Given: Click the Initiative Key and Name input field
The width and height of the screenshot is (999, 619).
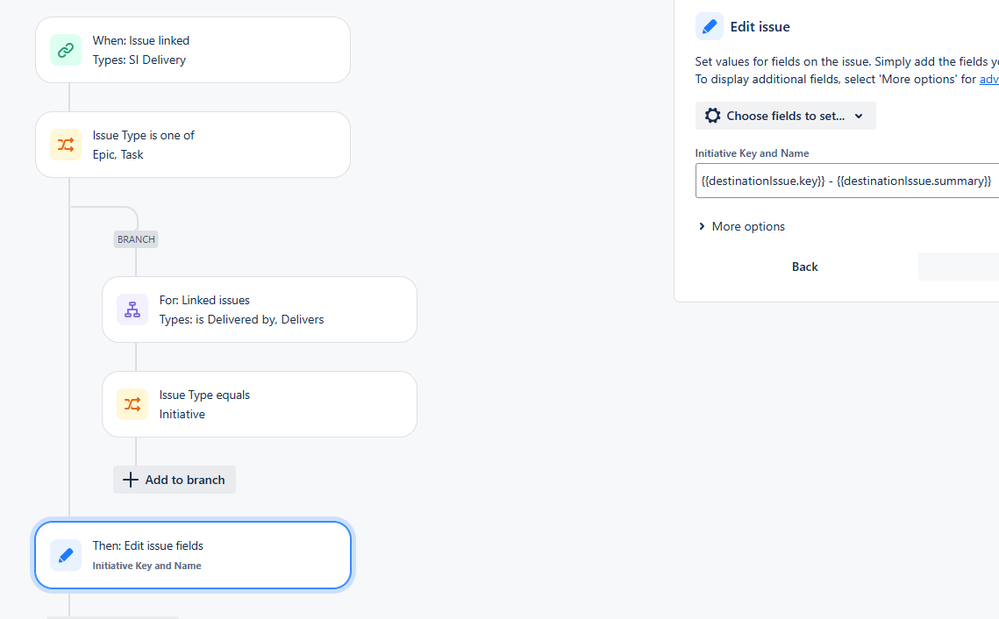Looking at the screenshot, I should point(847,181).
